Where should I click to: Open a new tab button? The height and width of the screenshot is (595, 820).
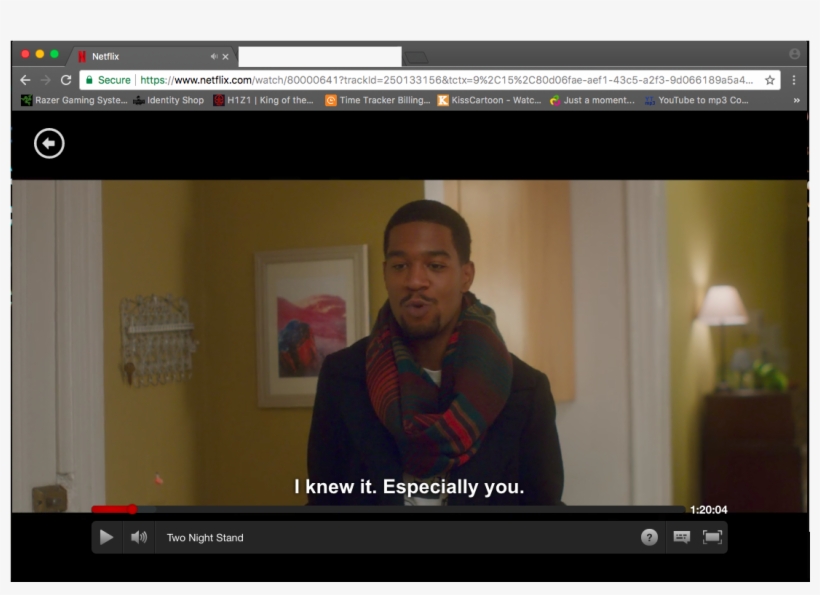click(416, 57)
